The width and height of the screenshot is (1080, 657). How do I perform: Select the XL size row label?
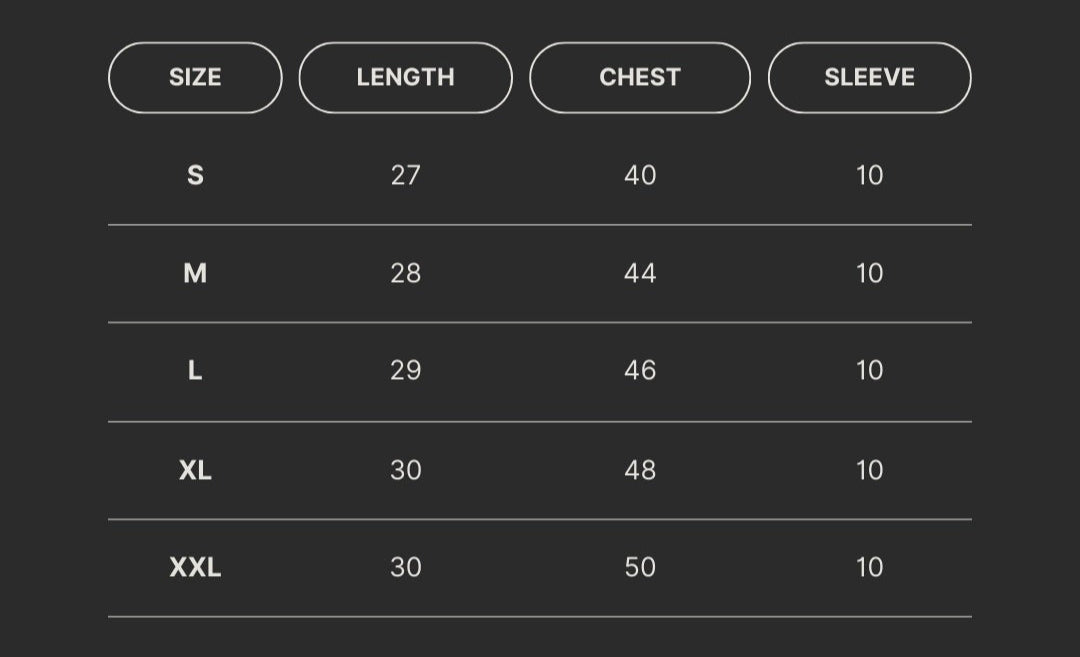(195, 470)
